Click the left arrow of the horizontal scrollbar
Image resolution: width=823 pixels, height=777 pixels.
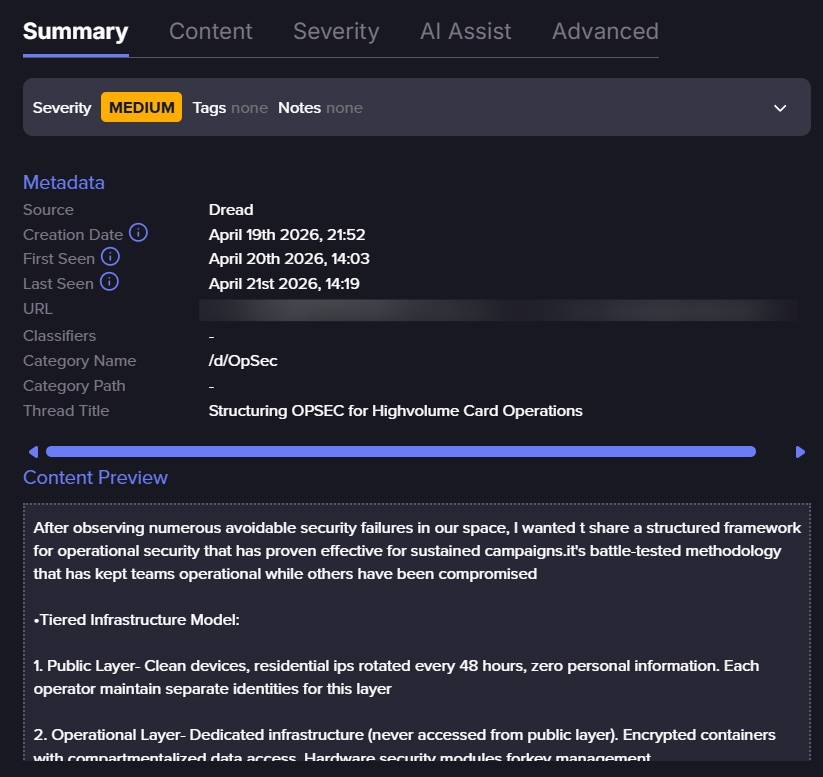[32, 451]
